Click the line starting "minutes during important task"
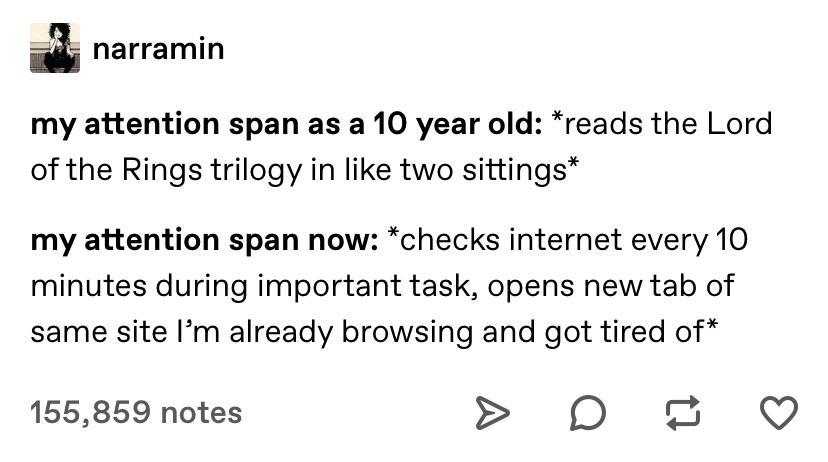The image size is (828, 462). tap(381, 285)
